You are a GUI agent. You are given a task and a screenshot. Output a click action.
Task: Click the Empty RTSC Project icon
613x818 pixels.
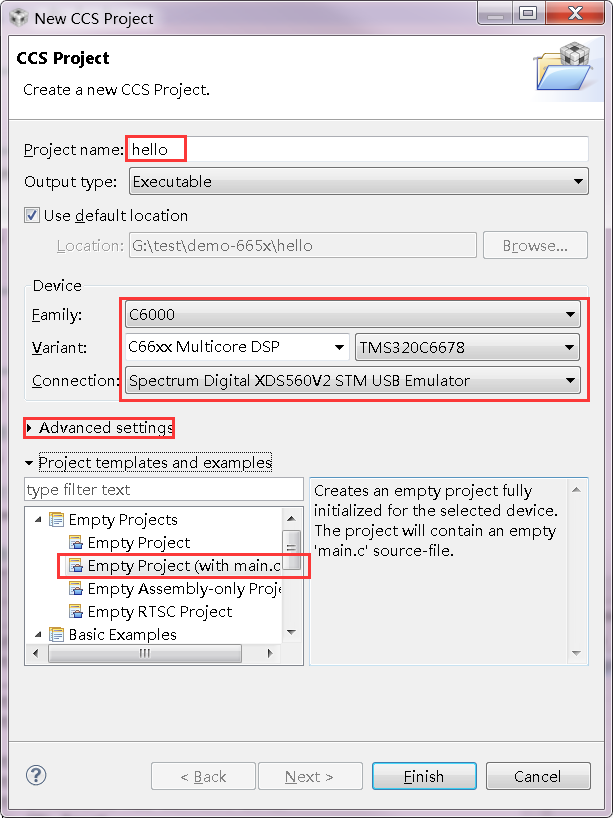76,611
